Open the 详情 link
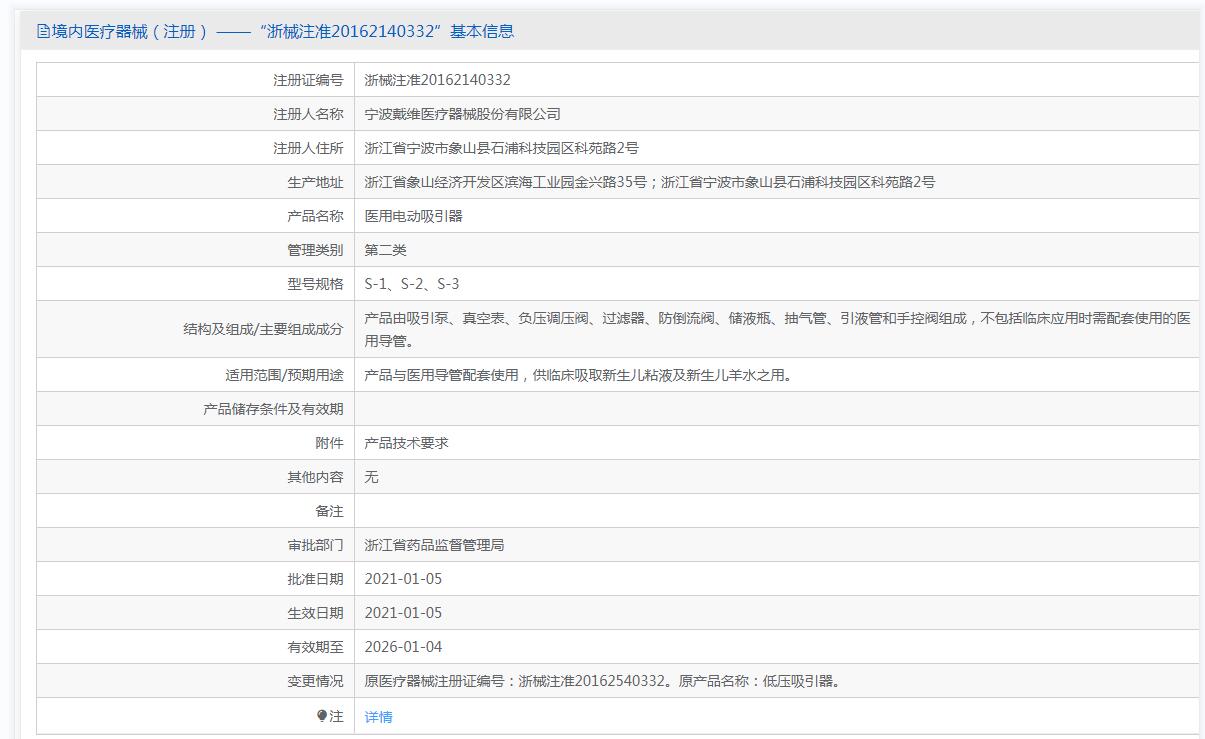Image resolution: width=1205 pixels, height=739 pixels. [379, 717]
